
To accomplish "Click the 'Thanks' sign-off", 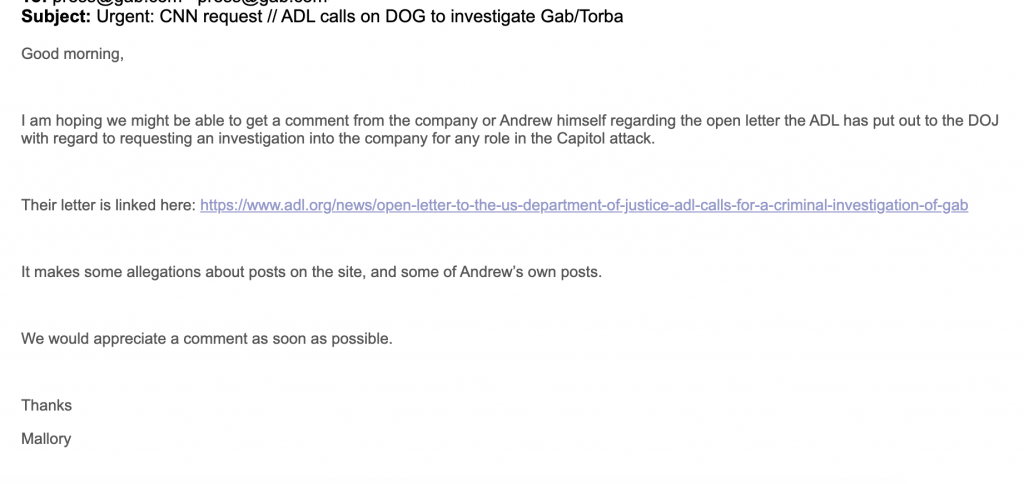I will pyautogui.click(x=47, y=405).
